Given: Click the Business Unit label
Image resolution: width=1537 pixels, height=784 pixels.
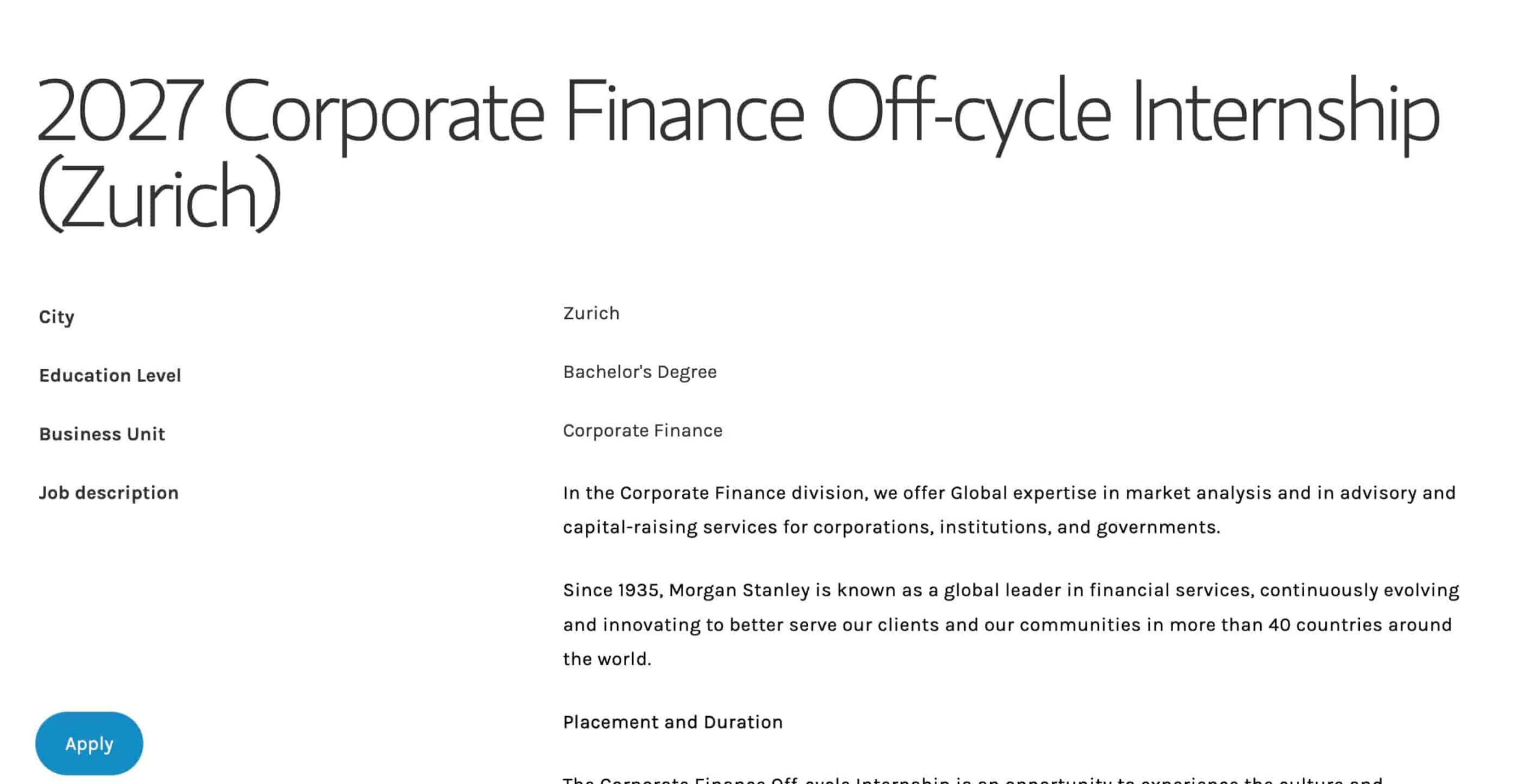Looking at the screenshot, I should click(x=101, y=433).
